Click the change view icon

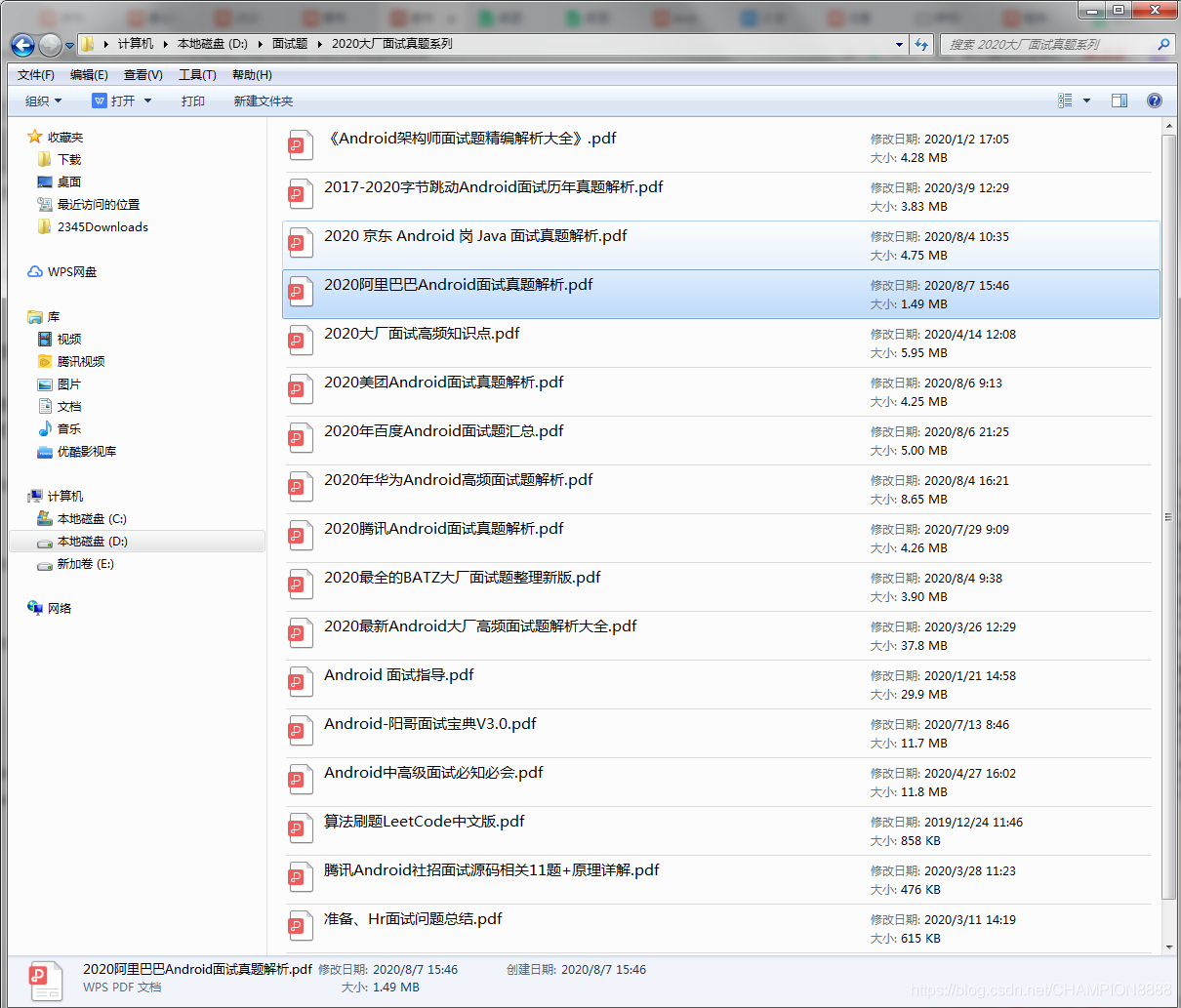(1065, 101)
